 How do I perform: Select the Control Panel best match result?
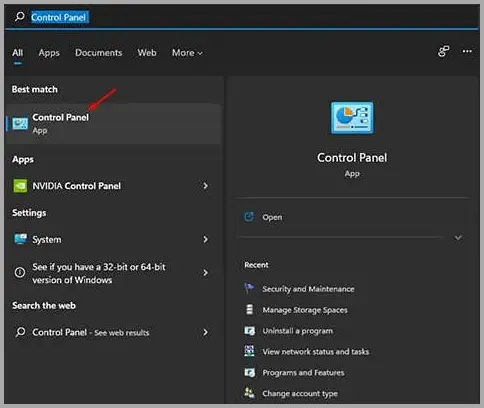click(113, 123)
